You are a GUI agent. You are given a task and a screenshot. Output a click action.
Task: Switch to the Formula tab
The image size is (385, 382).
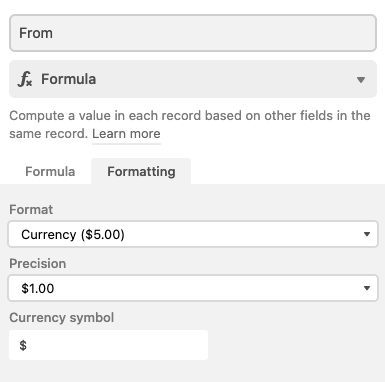tap(50, 172)
